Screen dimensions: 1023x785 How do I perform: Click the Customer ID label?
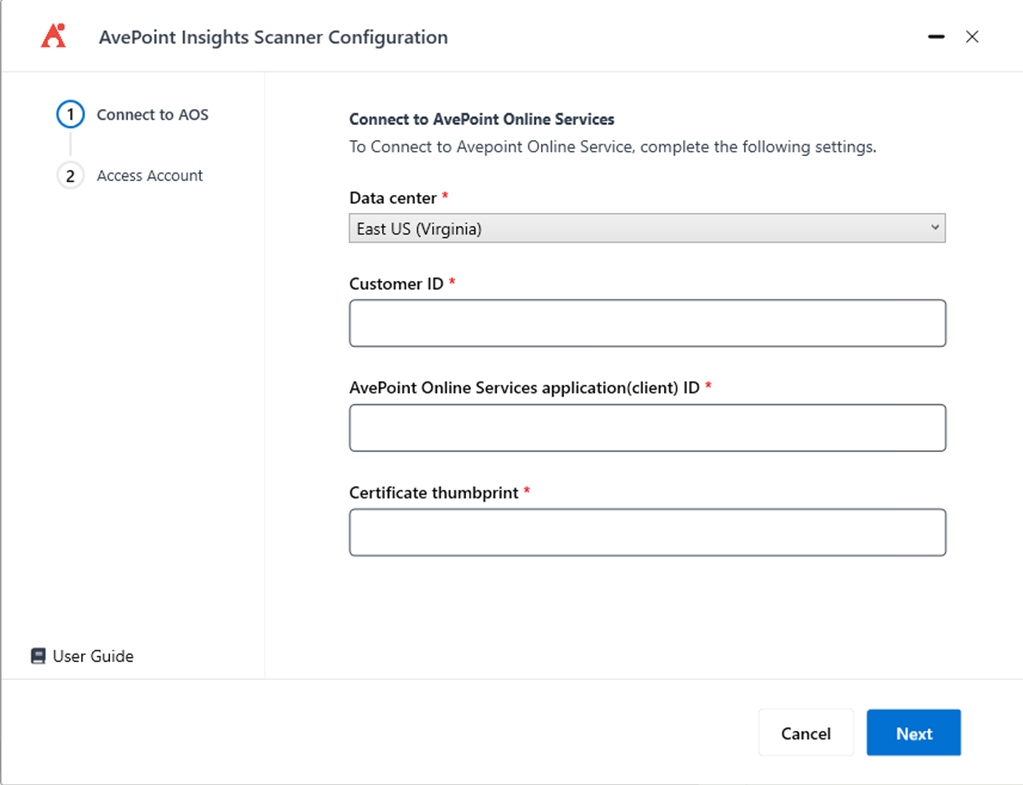click(396, 284)
